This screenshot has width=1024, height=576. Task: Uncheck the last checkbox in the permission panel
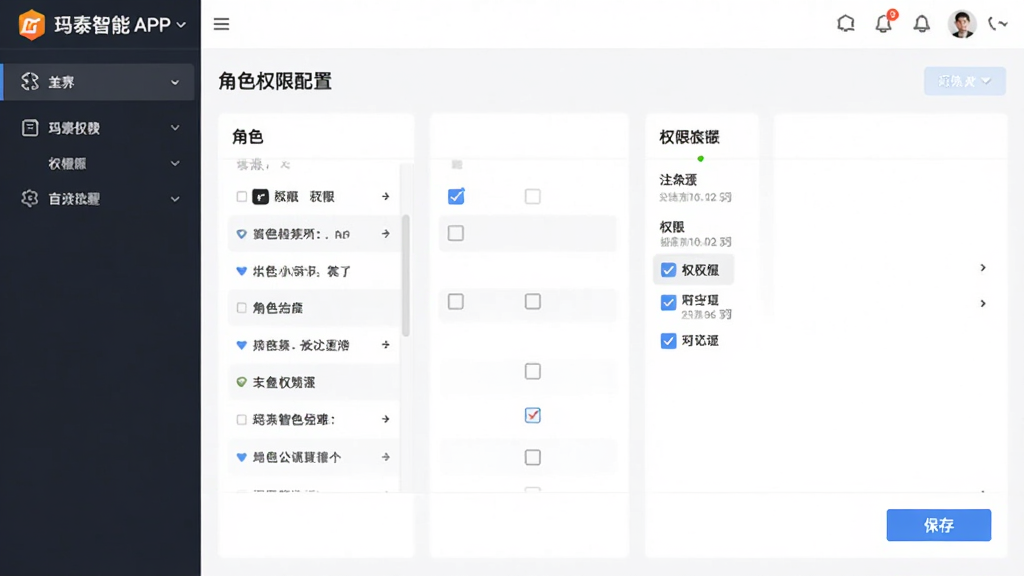(668, 340)
